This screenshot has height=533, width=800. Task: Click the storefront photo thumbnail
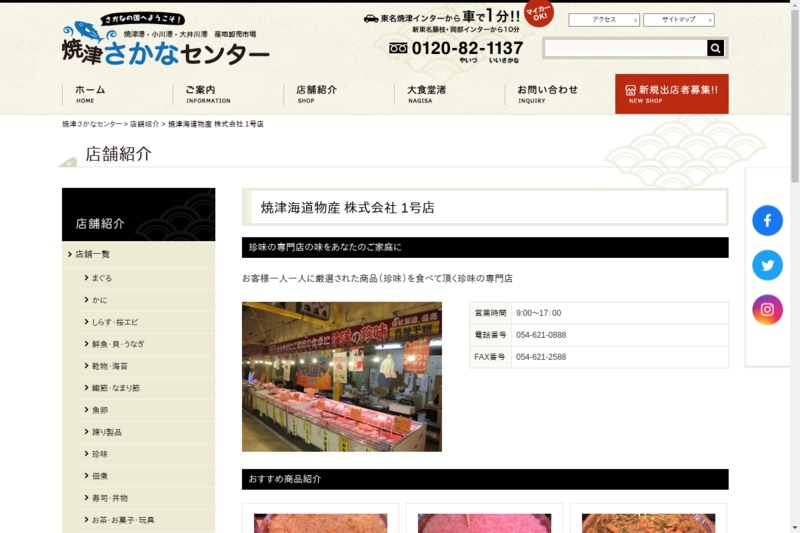coord(341,377)
